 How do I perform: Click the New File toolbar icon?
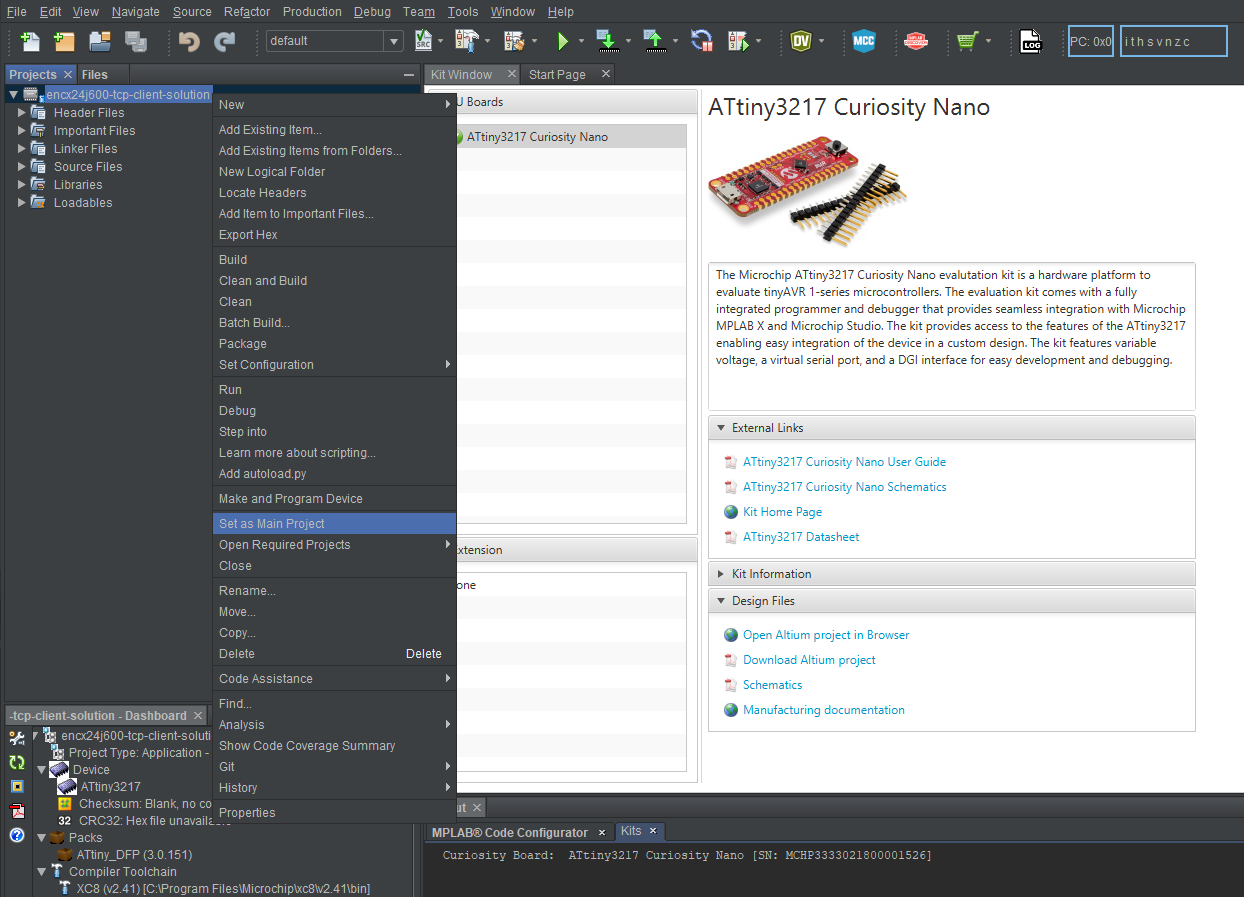tap(30, 41)
